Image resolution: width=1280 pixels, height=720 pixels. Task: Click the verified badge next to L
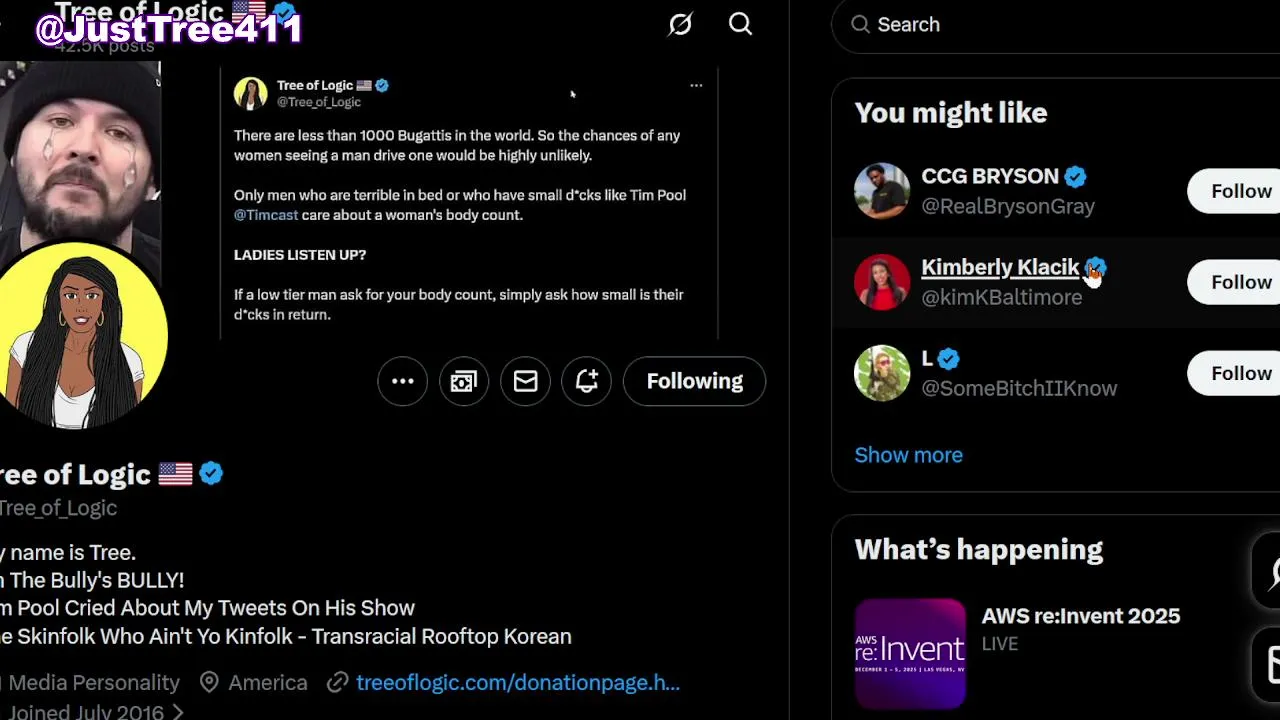[949, 359]
